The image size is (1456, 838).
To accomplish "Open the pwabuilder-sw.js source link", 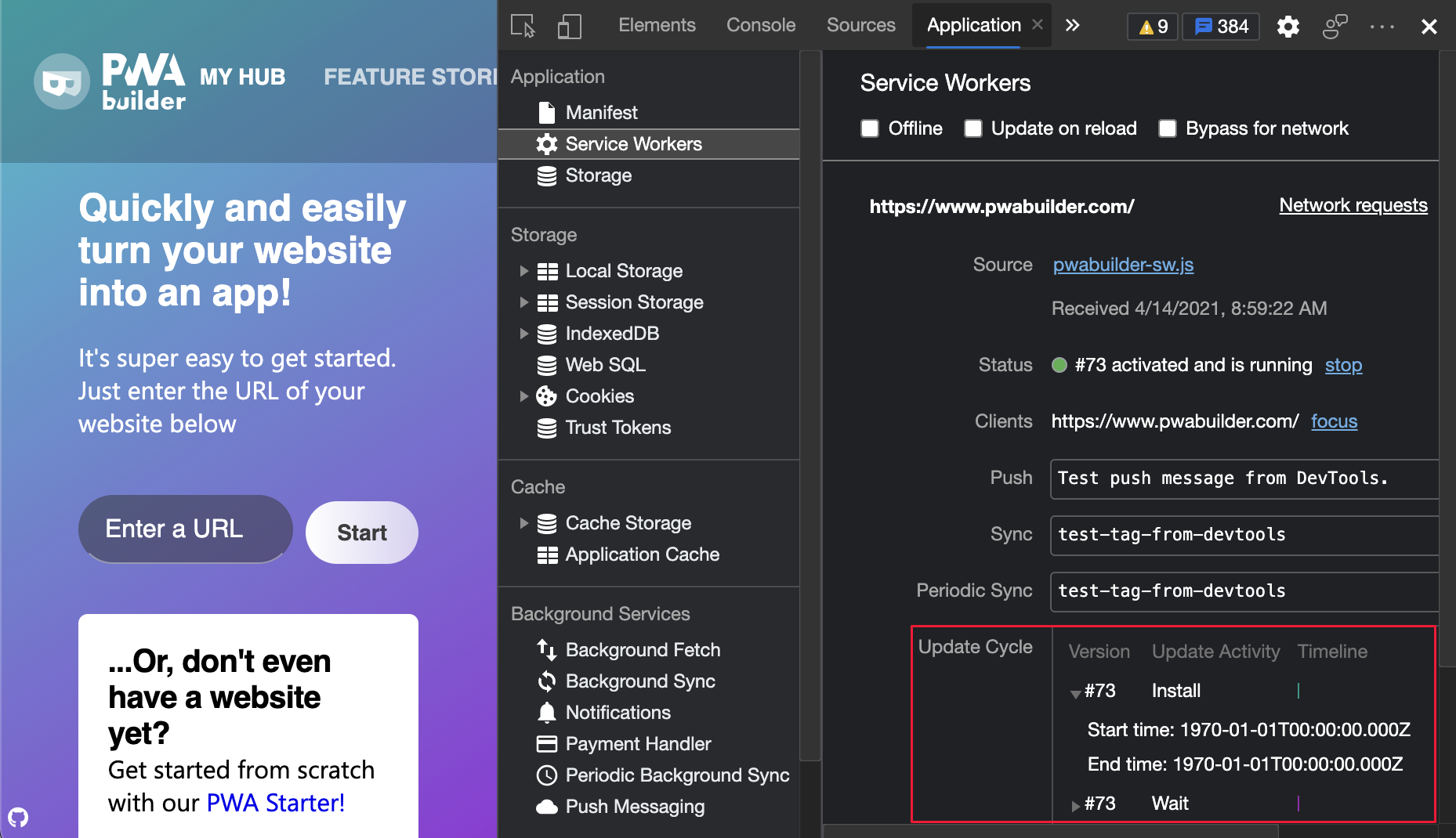I will (x=1123, y=265).
